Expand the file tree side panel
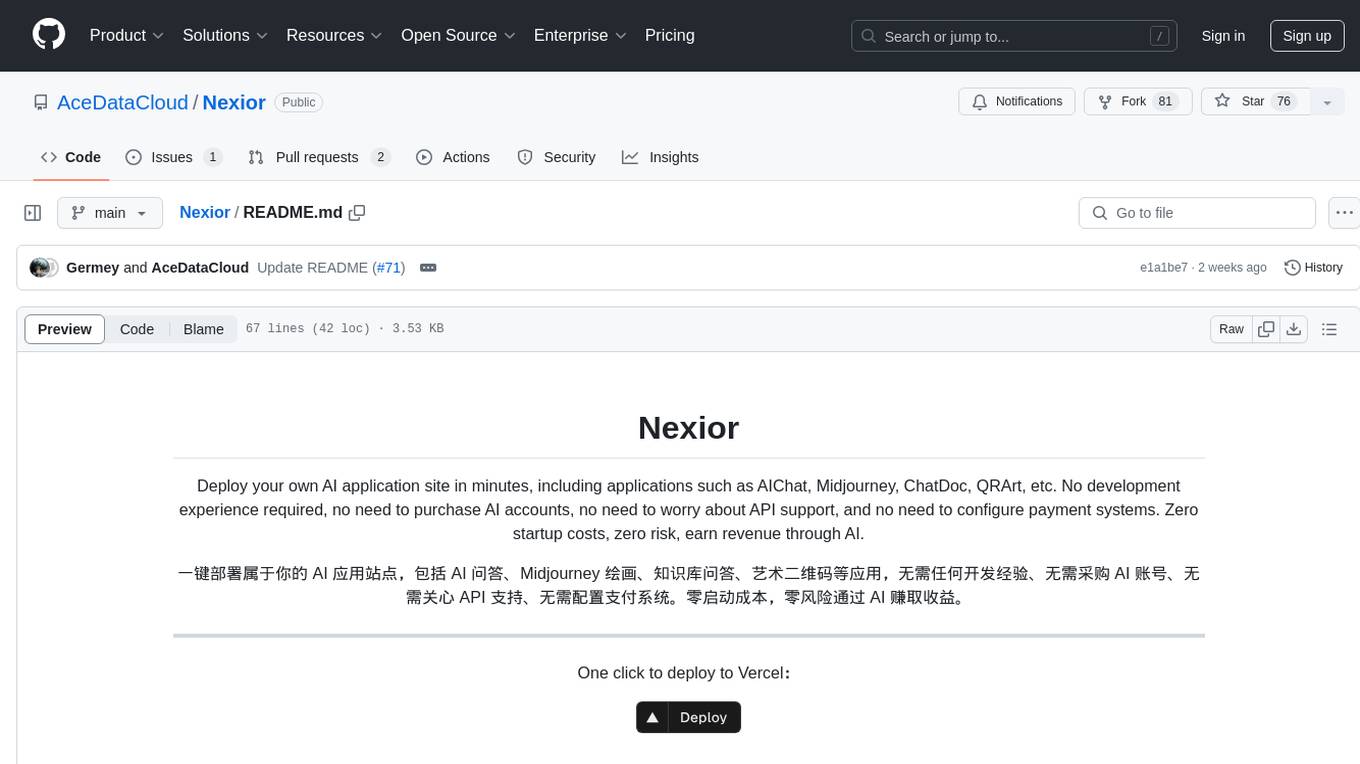 (33, 213)
